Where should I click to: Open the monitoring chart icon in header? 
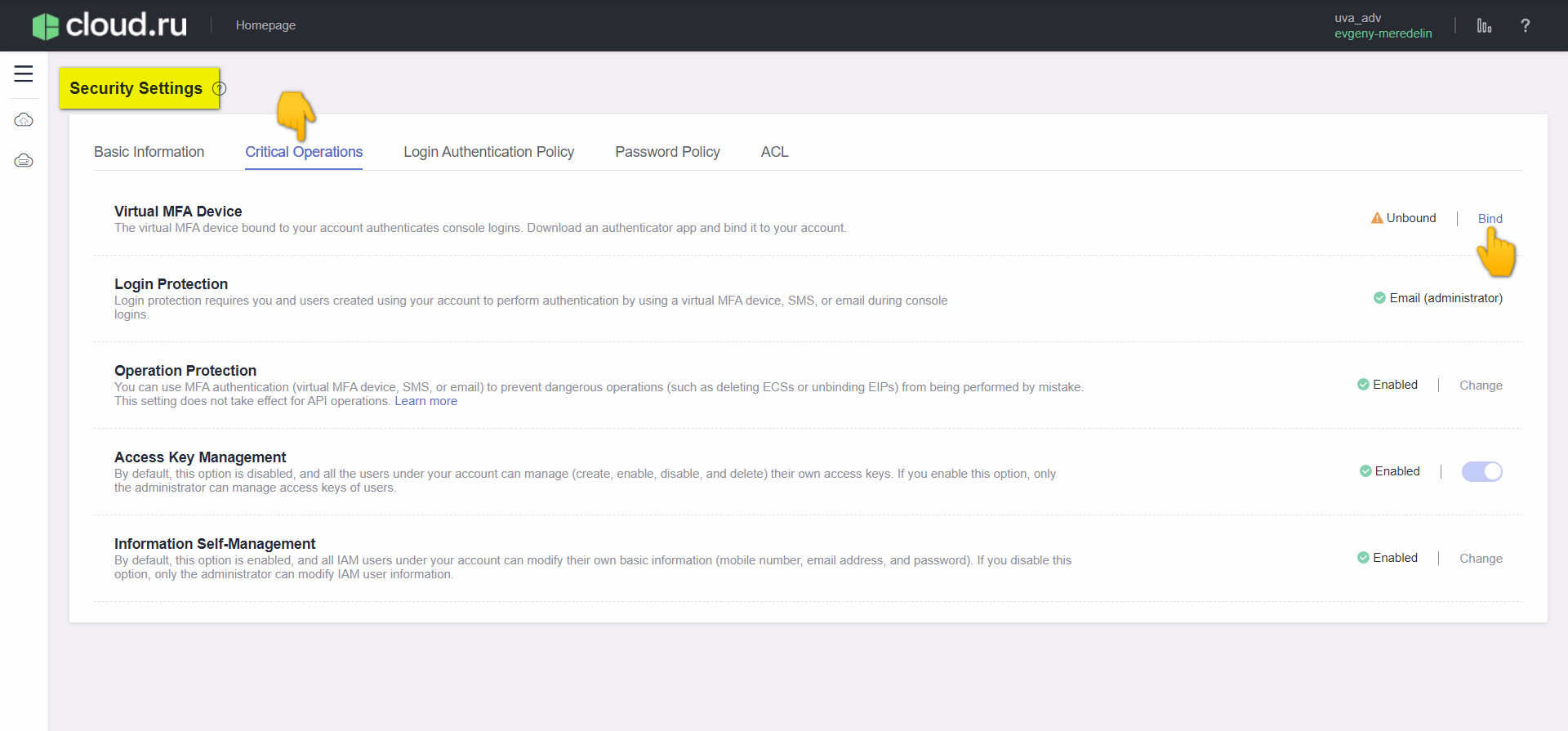tap(1484, 26)
